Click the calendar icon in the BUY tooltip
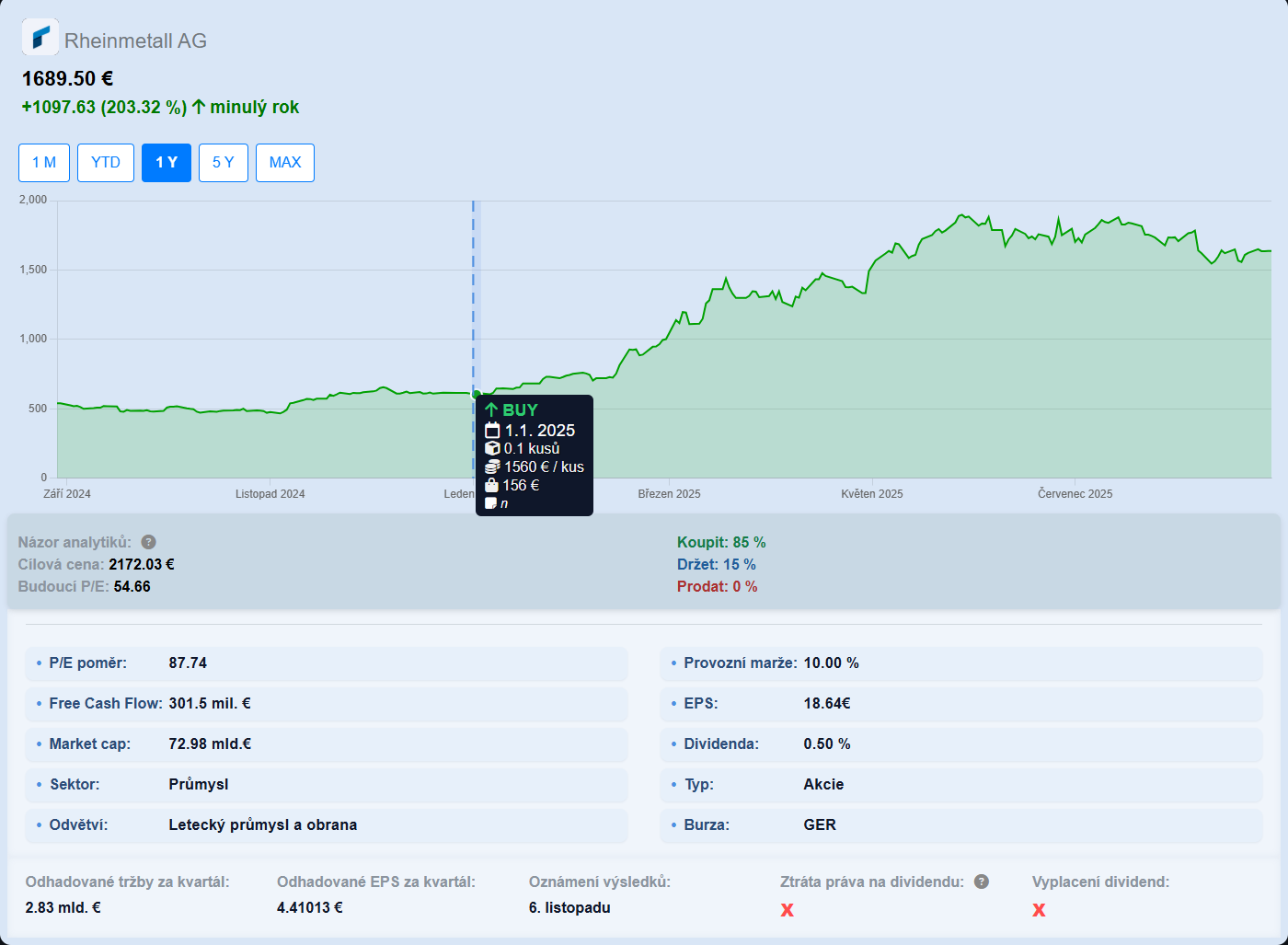 pyautogui.click(x=492, y=431)
